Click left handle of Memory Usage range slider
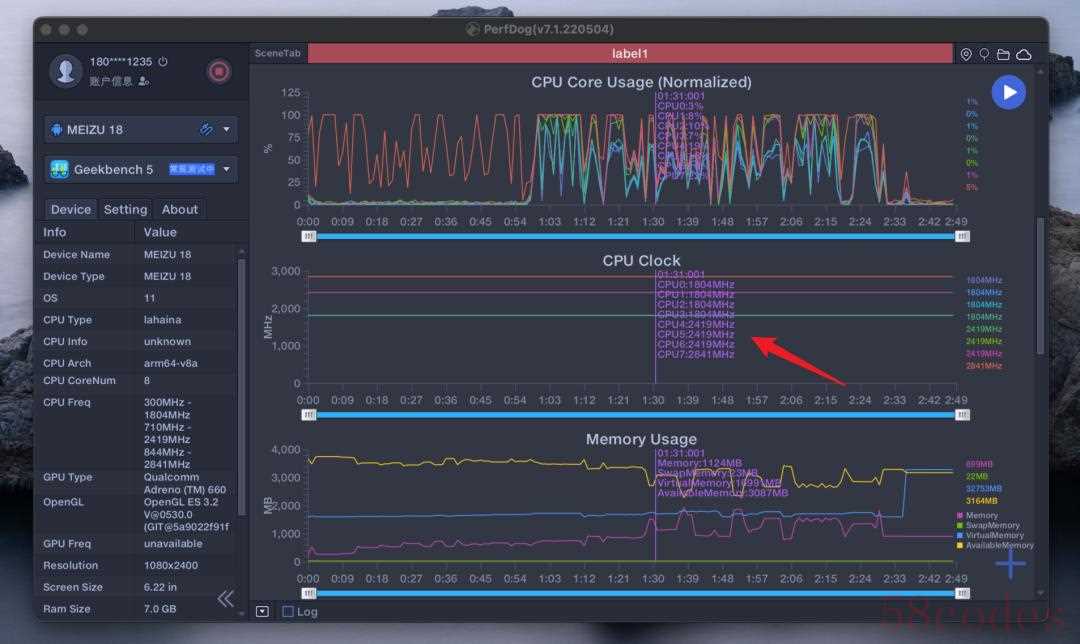 click(x=309, y=593)
